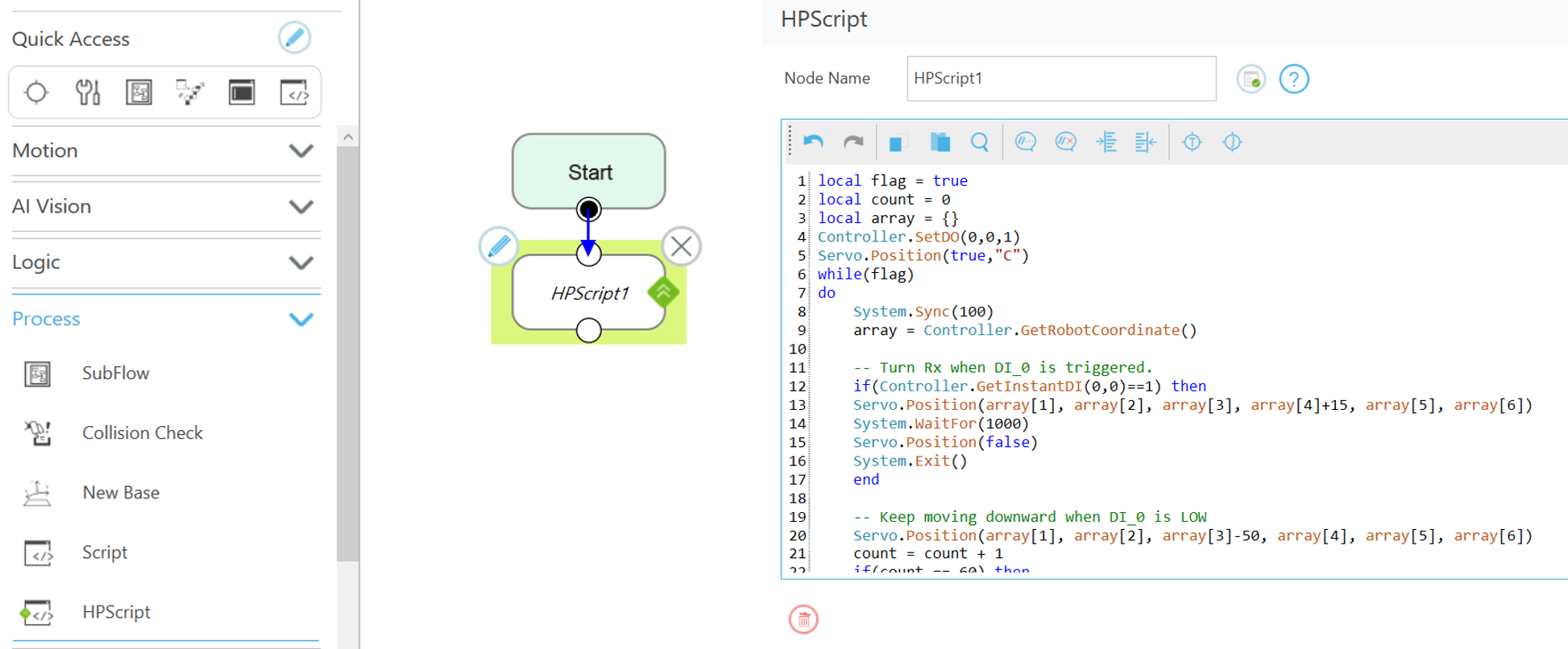Viewport: 1568px width, 649px height.
Task: Uncomment lines using the bubble with red X
Action: [1065, 143]
